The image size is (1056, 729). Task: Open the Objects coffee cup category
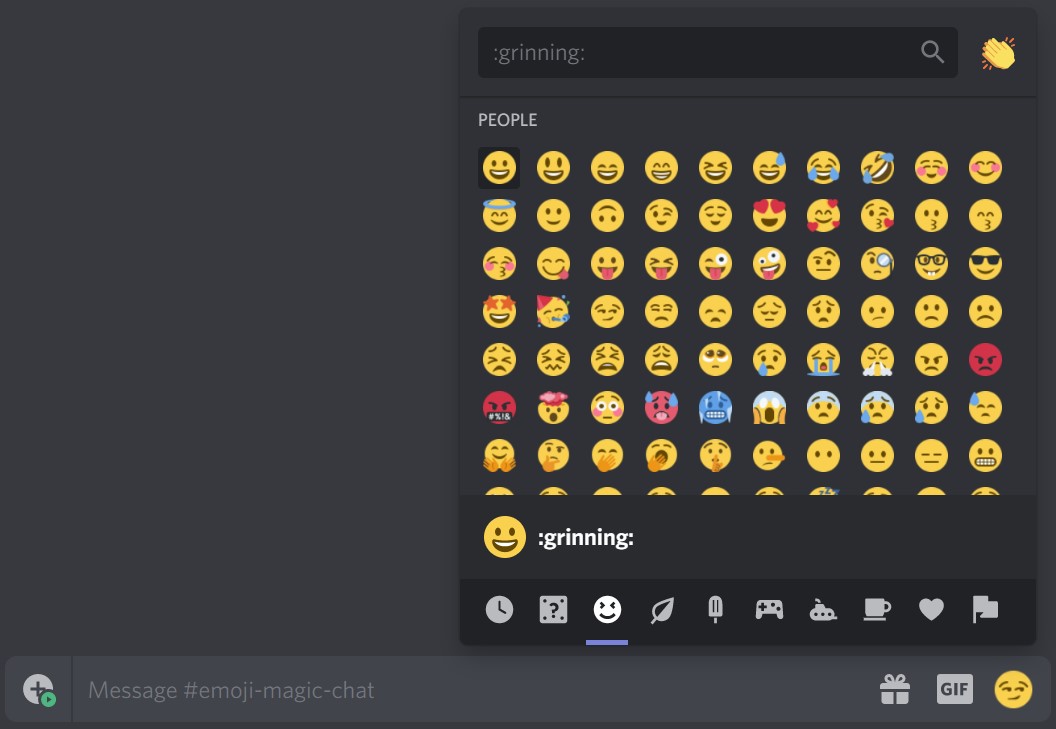(877, 610)
